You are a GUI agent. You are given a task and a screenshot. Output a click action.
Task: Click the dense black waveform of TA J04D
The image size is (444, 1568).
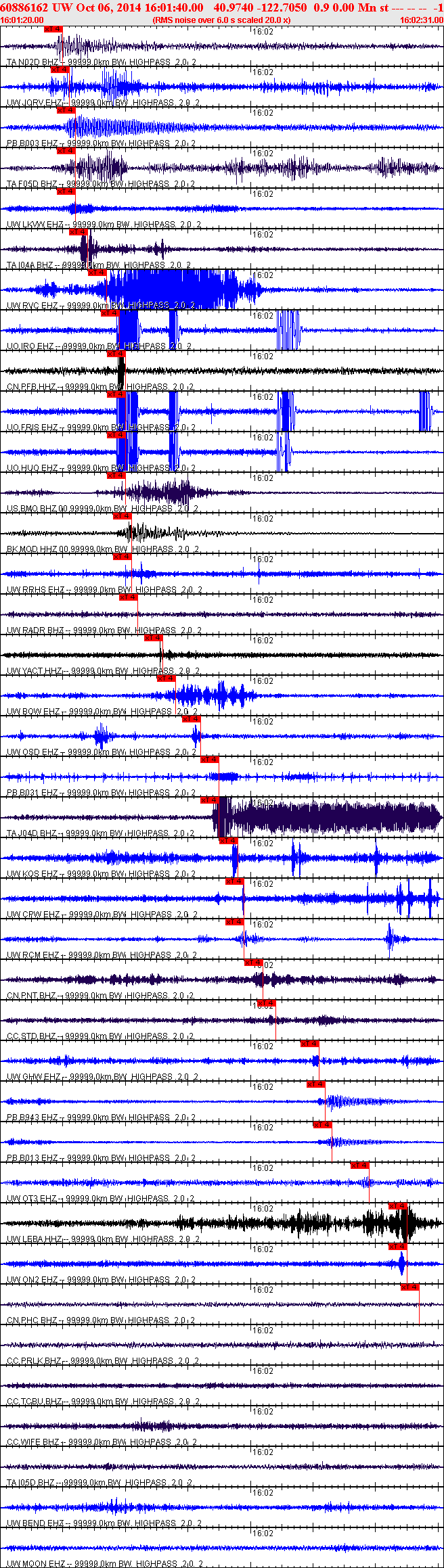click(328, 817)
